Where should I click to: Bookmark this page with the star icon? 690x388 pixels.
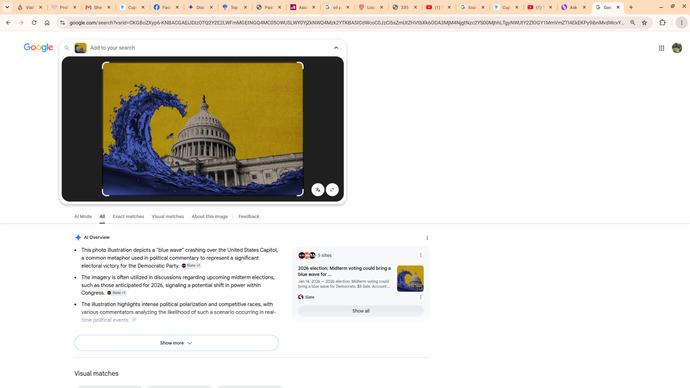[644, 22]
